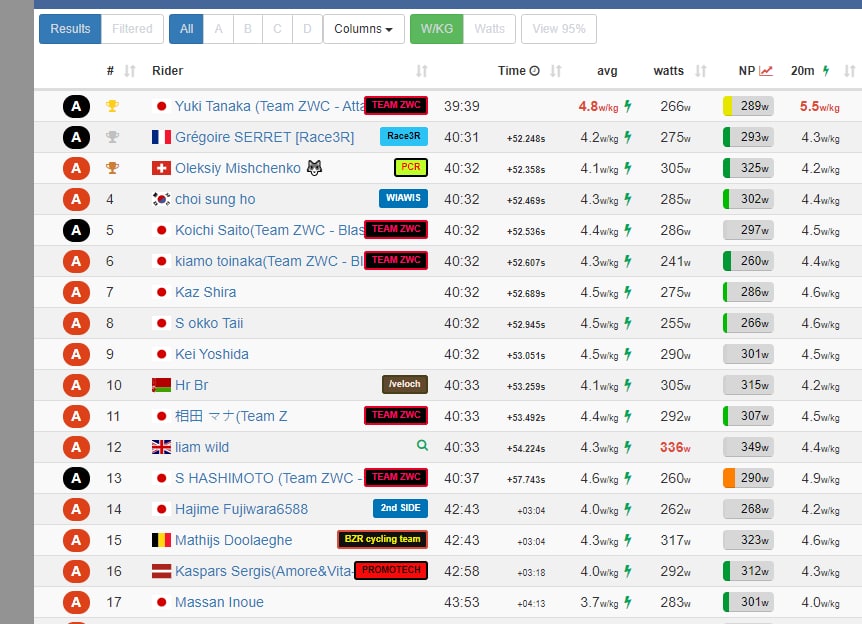Open choi sung ho rider profile
862x624 pixels.
click(215, 199)
